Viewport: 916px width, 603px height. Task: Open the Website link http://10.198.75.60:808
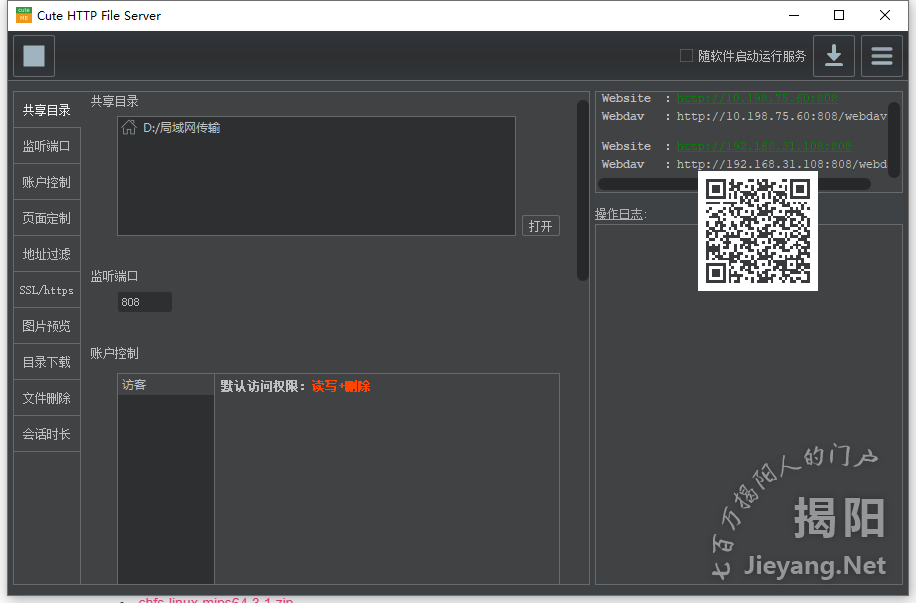(x=757, y=97)
